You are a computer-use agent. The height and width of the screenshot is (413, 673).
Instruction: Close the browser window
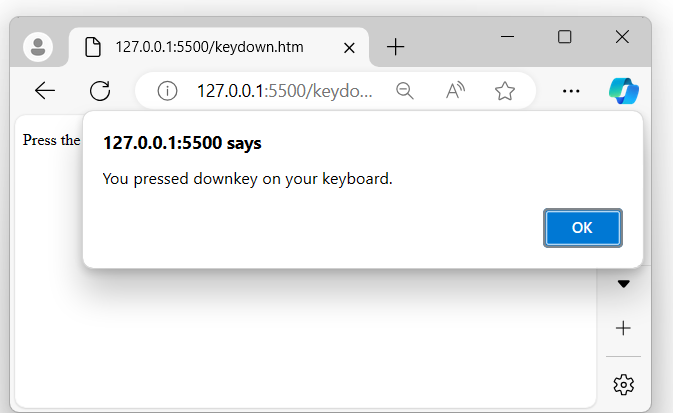(x=622, y=37)
